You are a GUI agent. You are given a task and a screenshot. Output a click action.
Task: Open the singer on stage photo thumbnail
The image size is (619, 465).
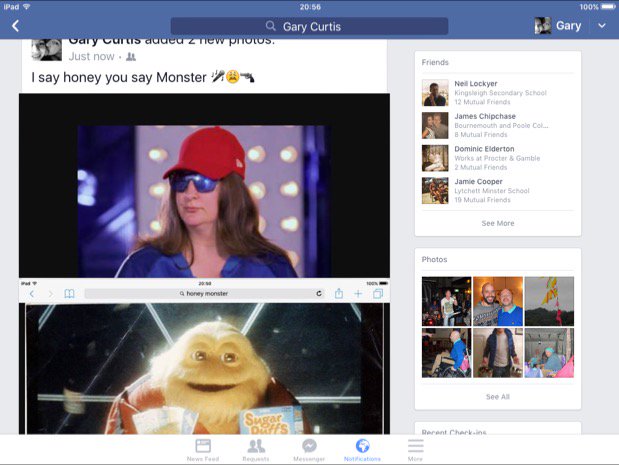coord(446,301)
